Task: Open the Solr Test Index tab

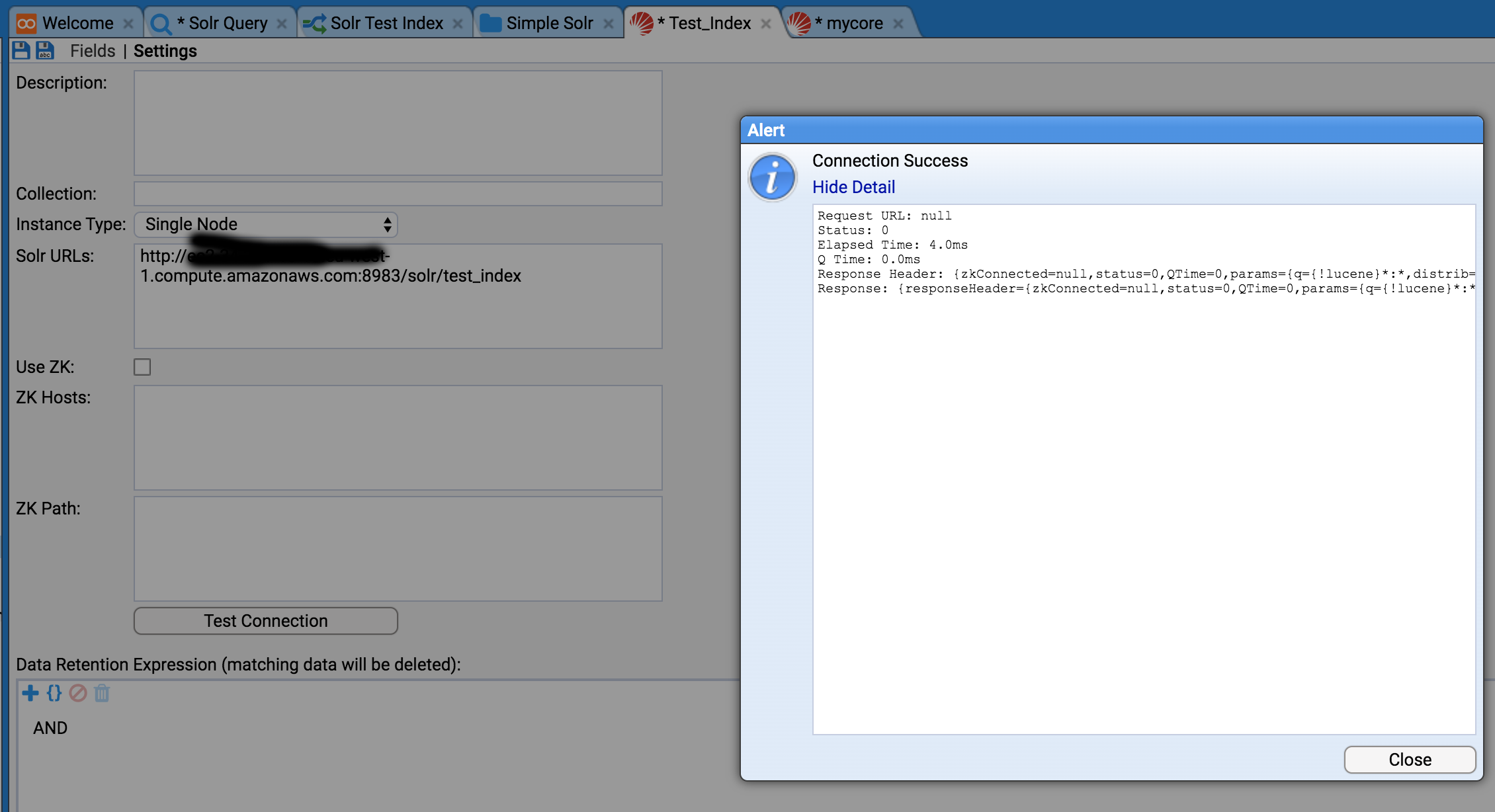Action: pyautogui.click(x=386, y=24)
